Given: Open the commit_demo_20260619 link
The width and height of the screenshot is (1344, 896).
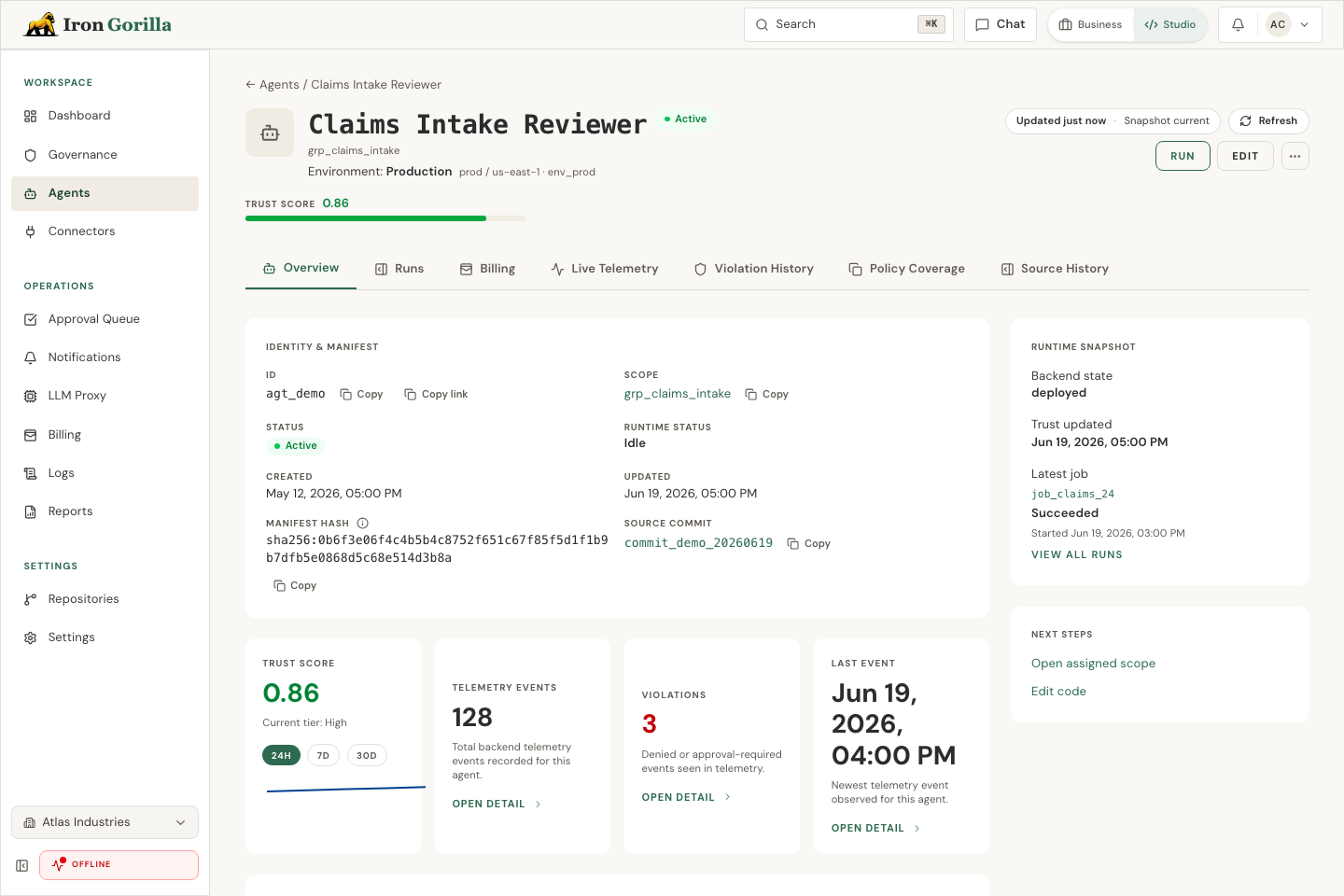Looking at the screenshot, I should pos(698,543).
